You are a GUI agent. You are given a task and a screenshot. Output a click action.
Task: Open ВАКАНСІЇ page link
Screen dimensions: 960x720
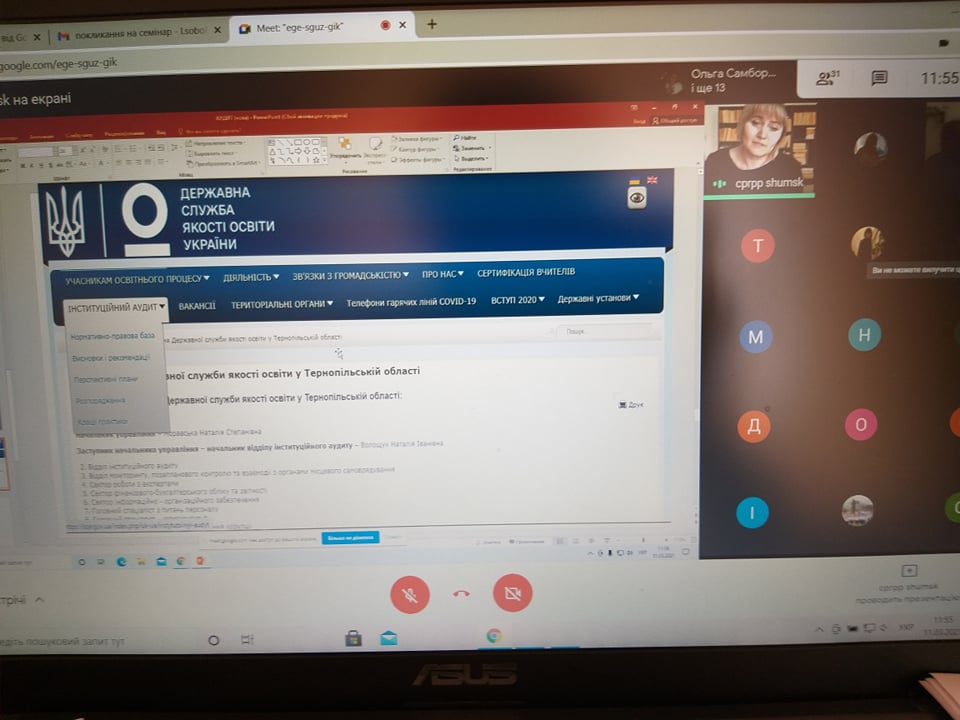[197, 306]
